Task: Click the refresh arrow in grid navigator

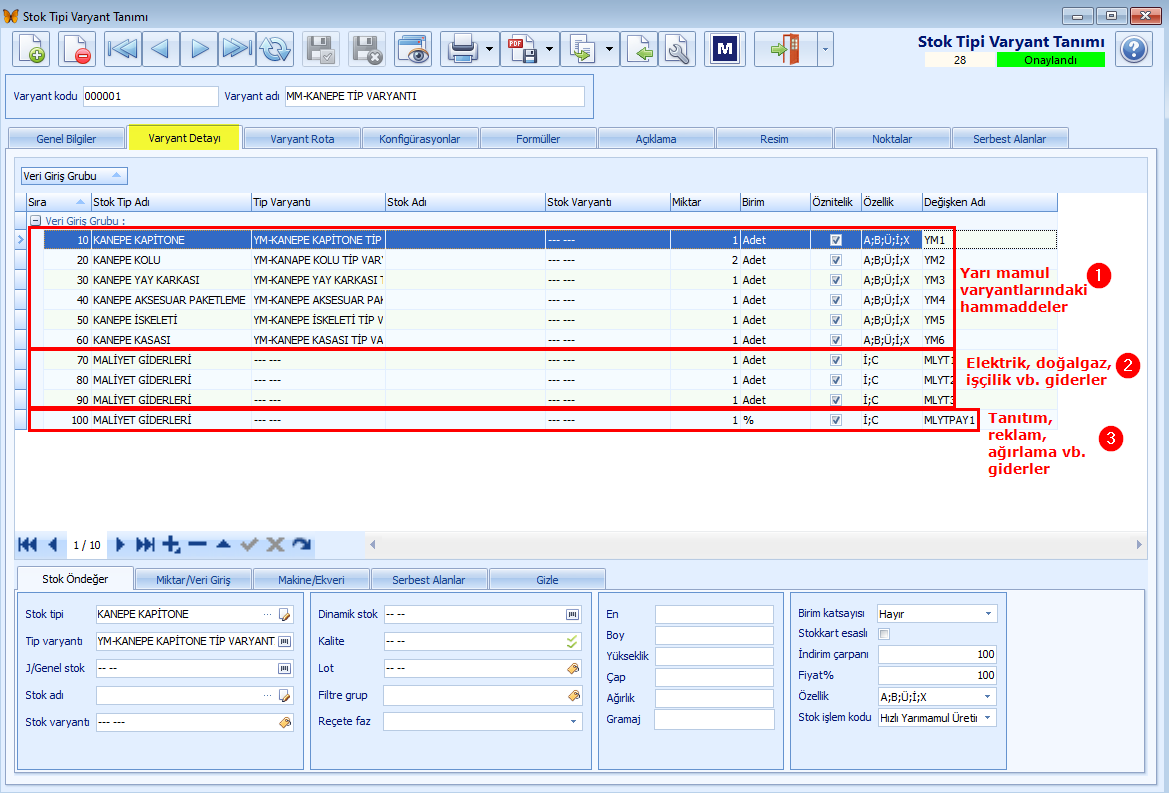Action: pyautogui.click(x=301, y=545)
